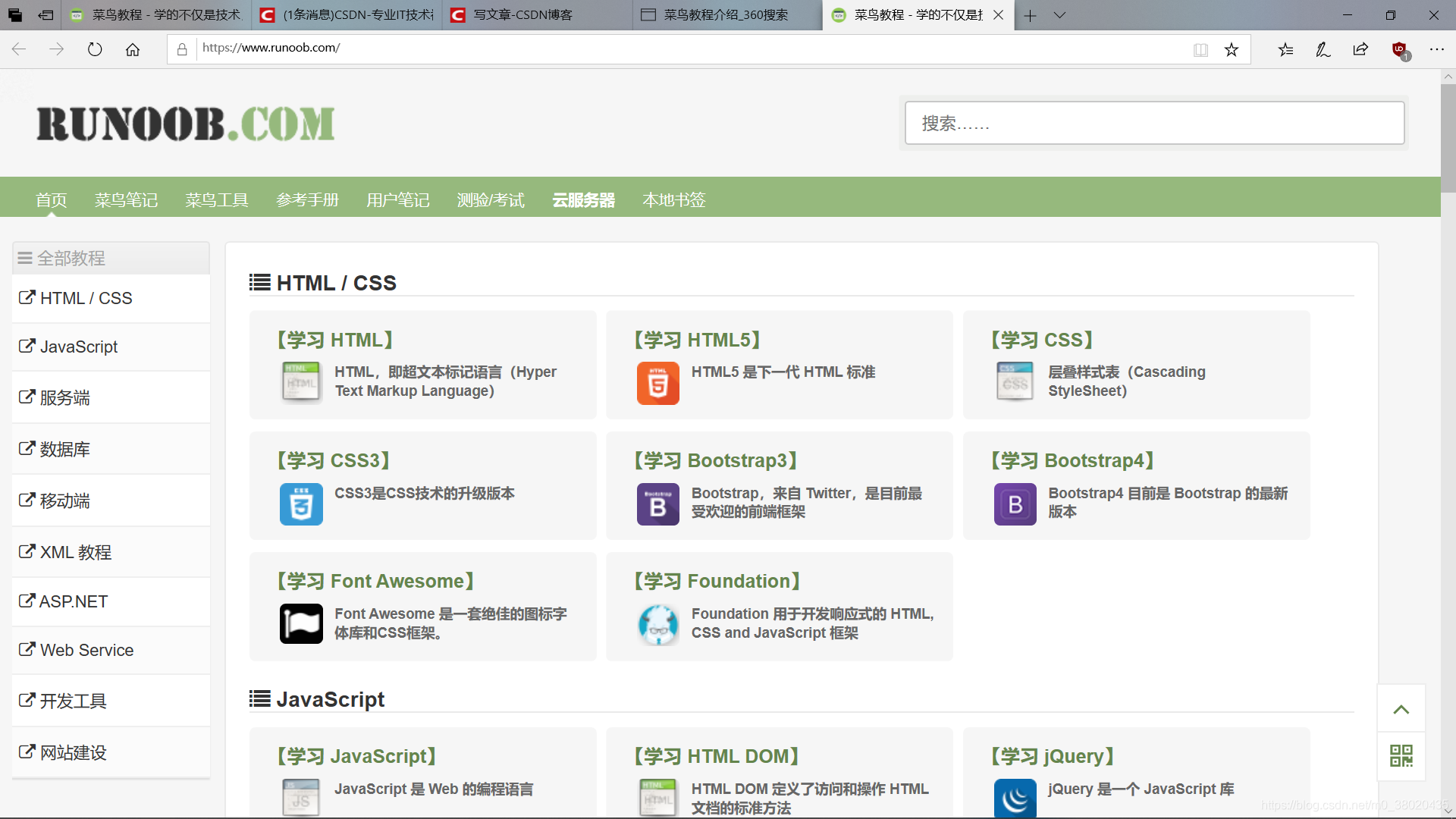Click the Bootstrap4 purple B icon

[1015, 504]
